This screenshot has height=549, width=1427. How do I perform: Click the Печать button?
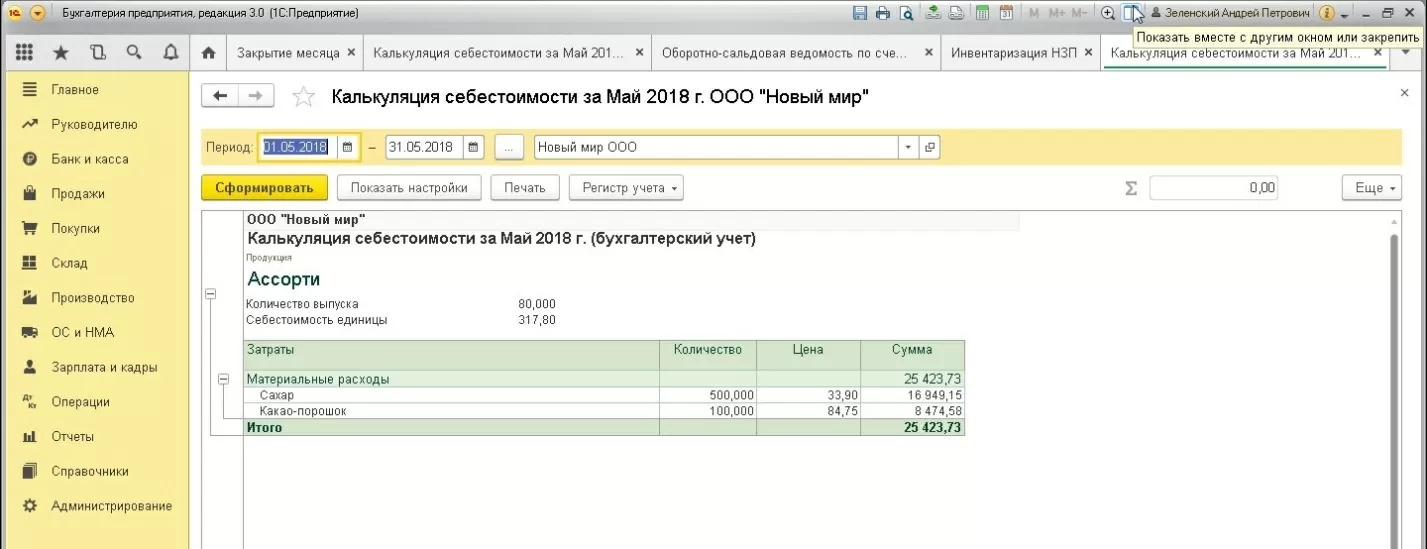click(525, 187)
